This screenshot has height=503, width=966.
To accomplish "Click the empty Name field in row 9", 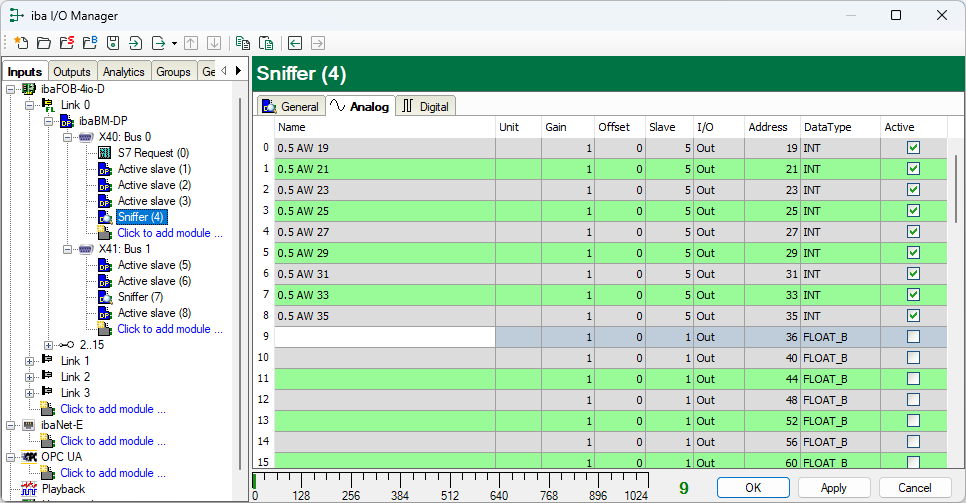I will (385, 337).
